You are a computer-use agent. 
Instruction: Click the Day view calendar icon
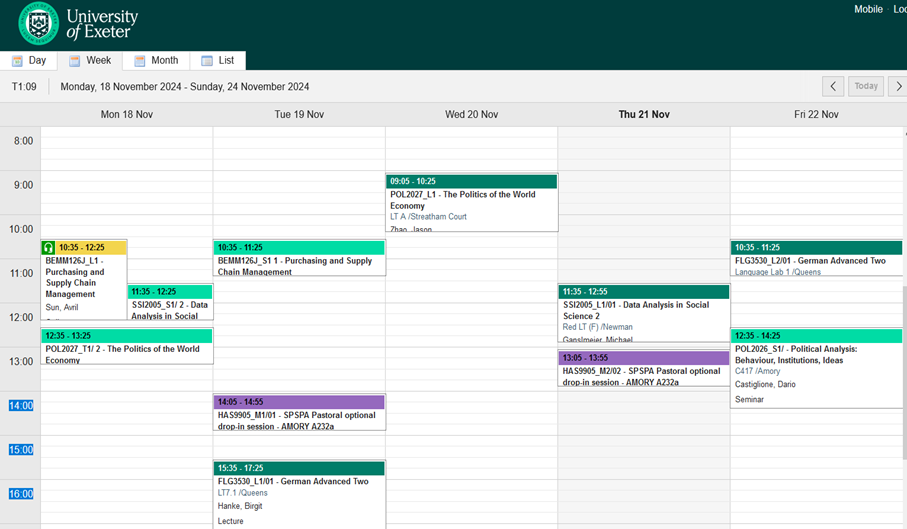point(17,61)
